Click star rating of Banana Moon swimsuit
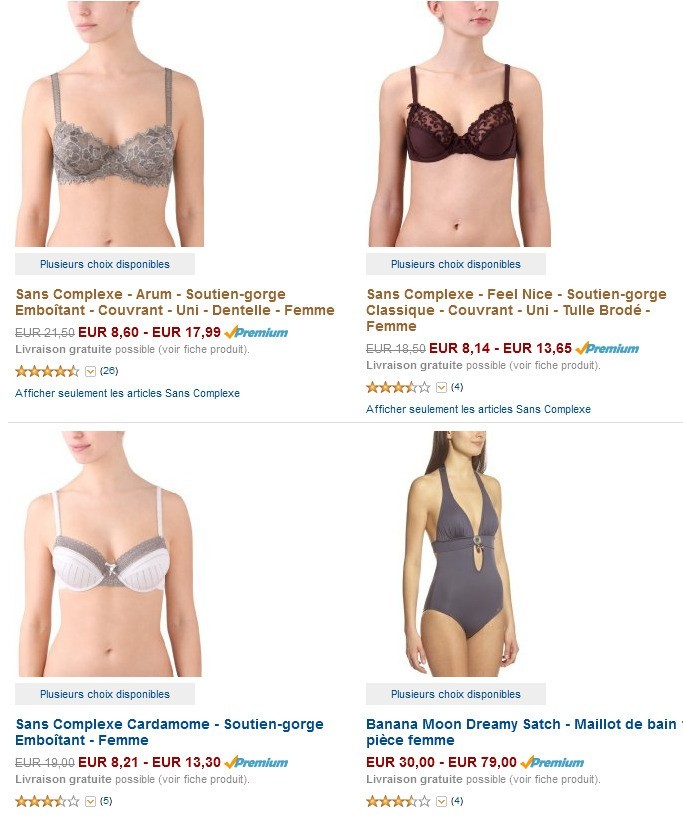 tap(398, 801)
